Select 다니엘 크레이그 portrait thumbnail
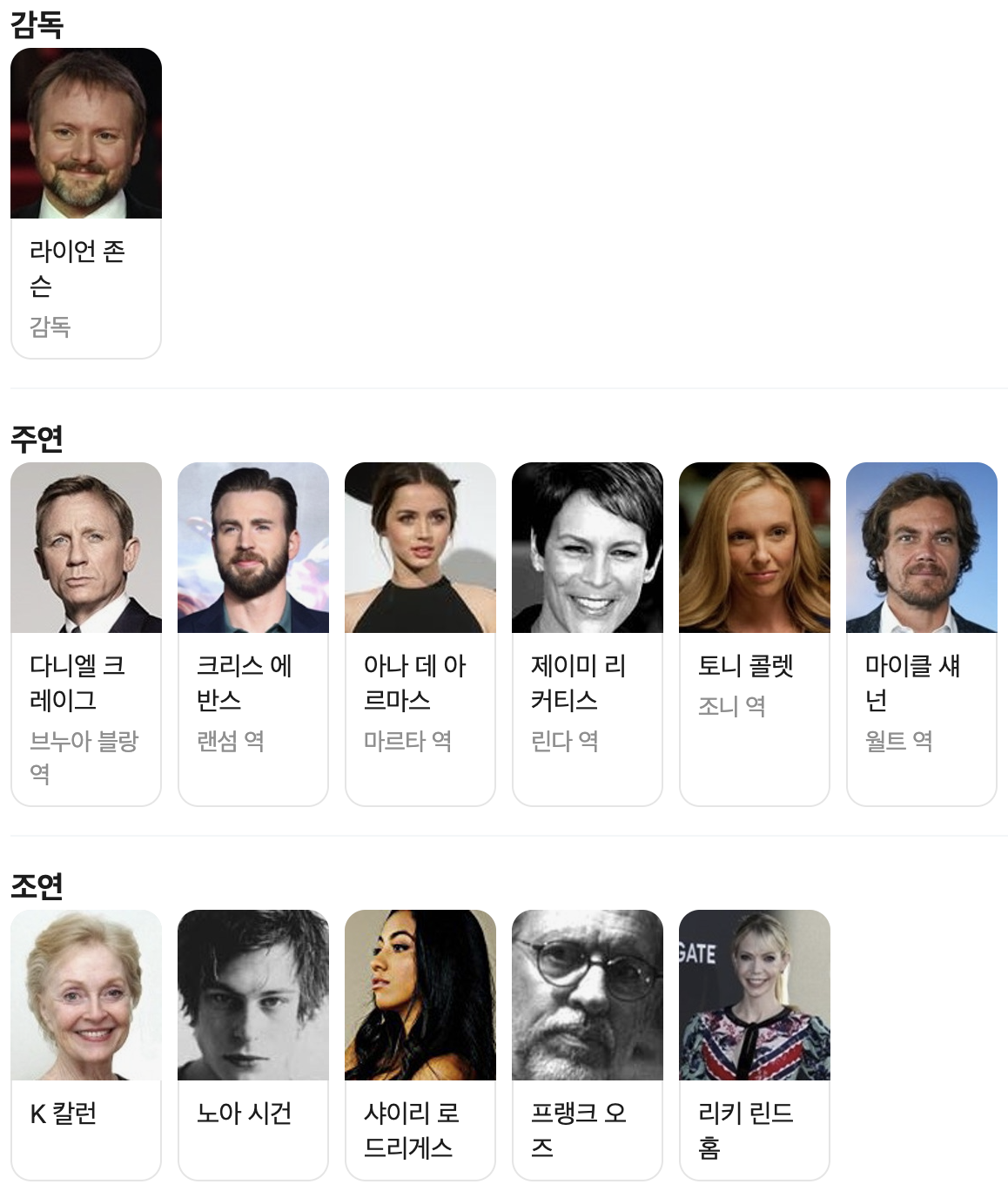The width and height of the screenshot is (1008, 1191). pos(86,548)
